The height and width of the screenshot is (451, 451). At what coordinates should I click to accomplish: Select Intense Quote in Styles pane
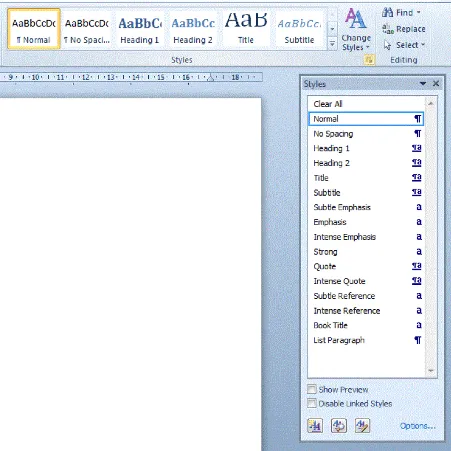(366, 281)
